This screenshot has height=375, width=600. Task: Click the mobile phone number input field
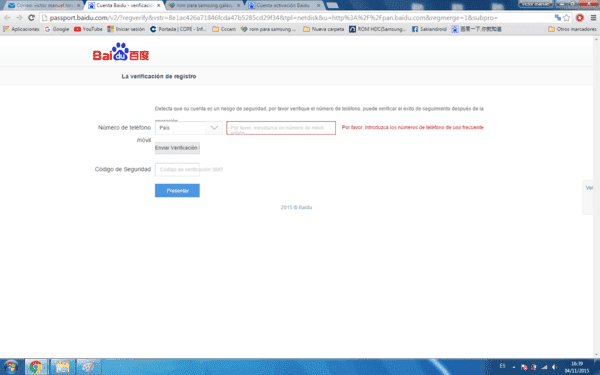tap(281, 128)
